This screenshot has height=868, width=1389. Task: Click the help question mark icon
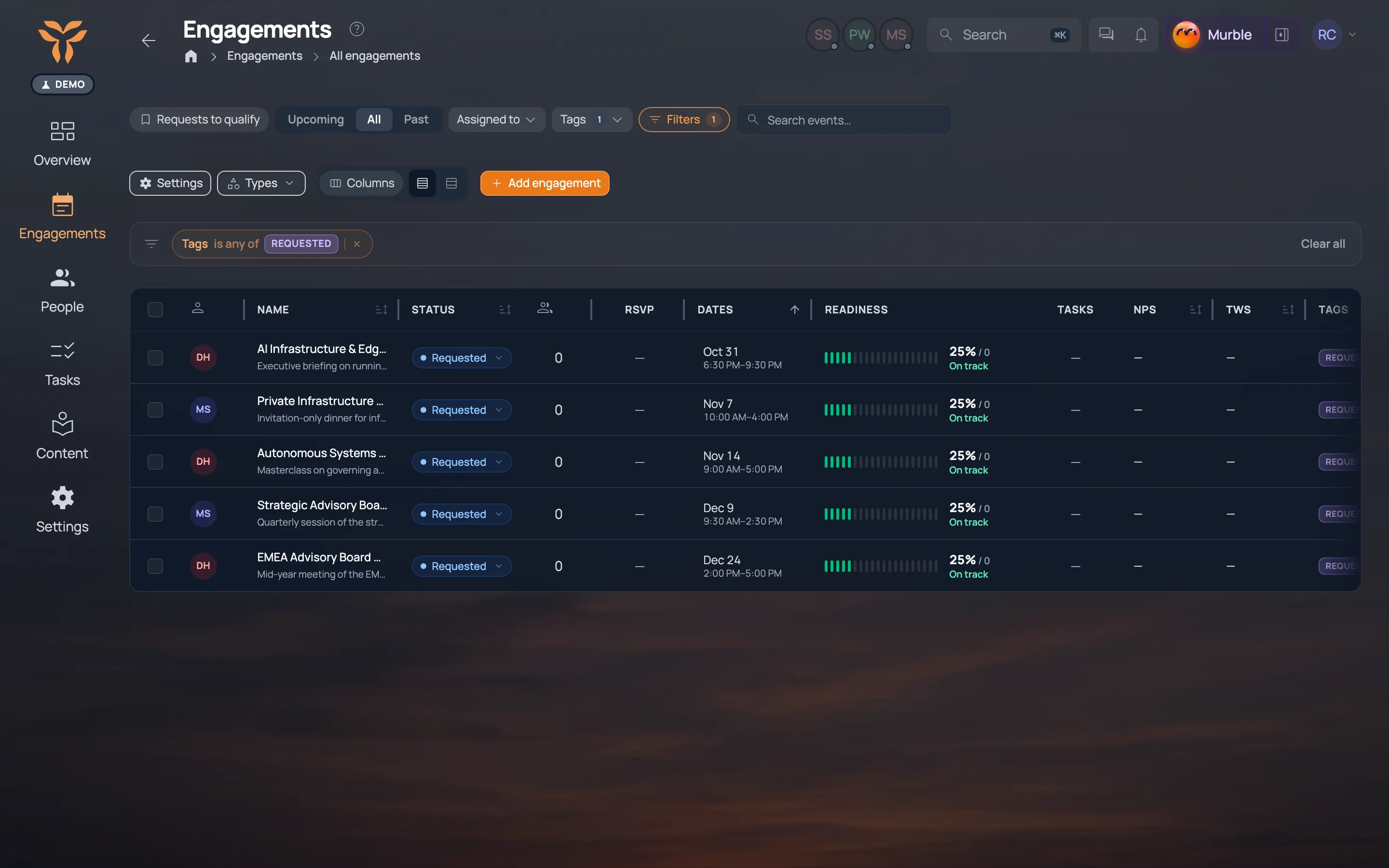coord(356,29)
